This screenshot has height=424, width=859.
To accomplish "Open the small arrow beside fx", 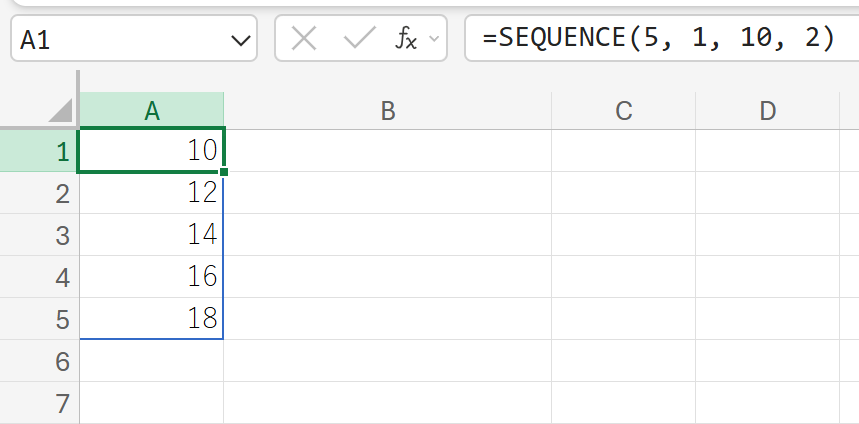I will click(434, 40).
